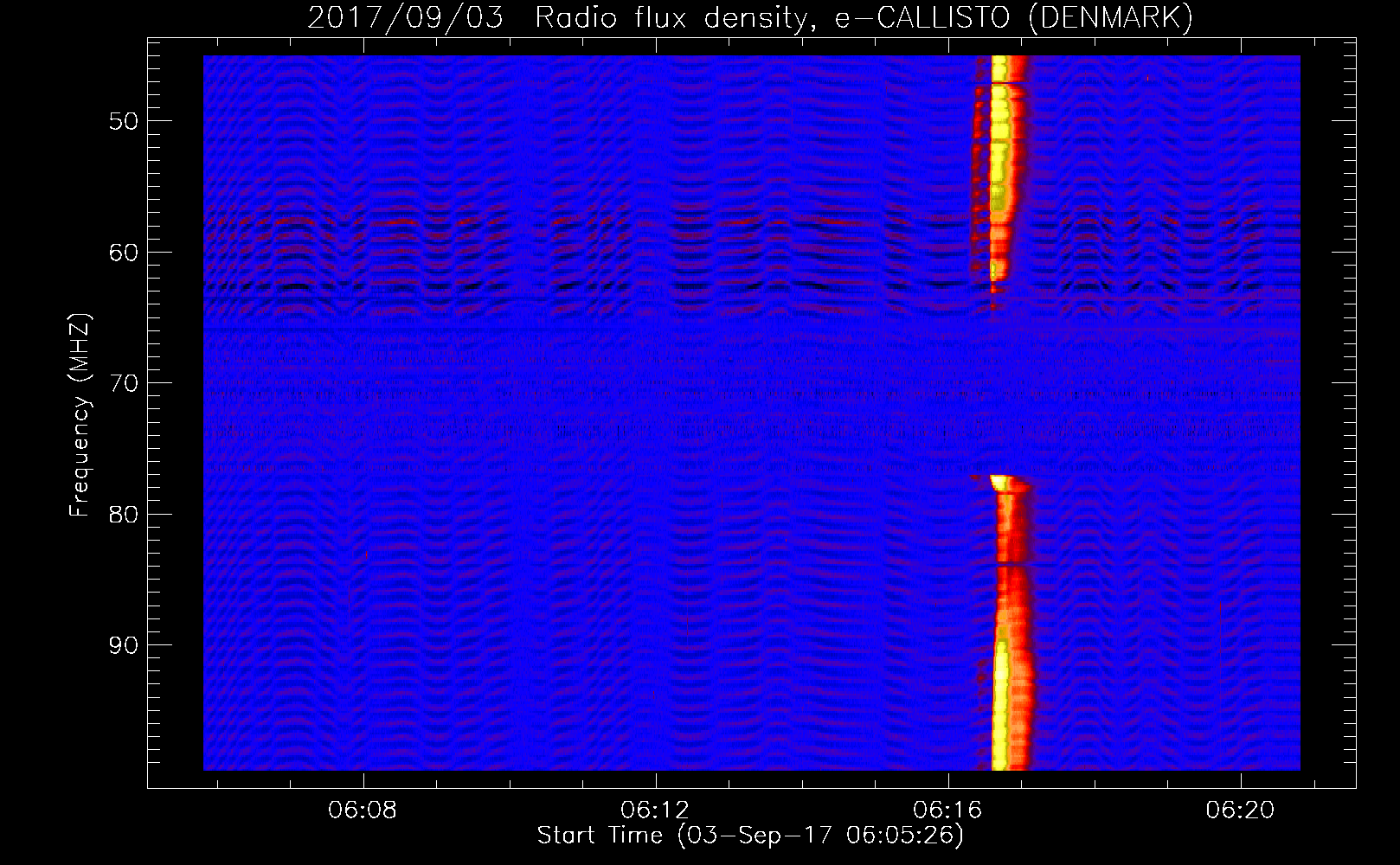Click the 06:20 time tick label

tap(1240, 811)
